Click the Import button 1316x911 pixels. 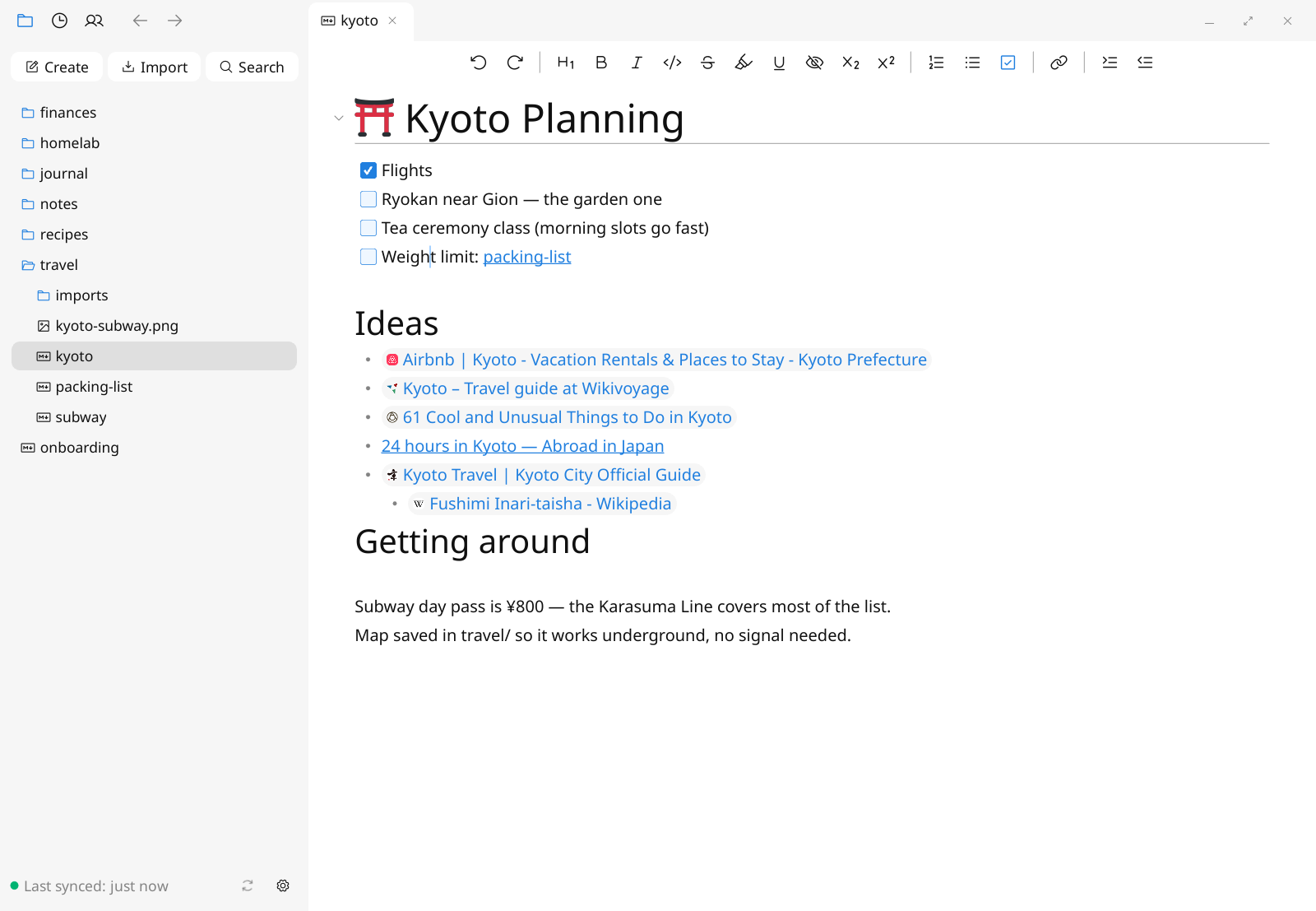coord(155,67)
